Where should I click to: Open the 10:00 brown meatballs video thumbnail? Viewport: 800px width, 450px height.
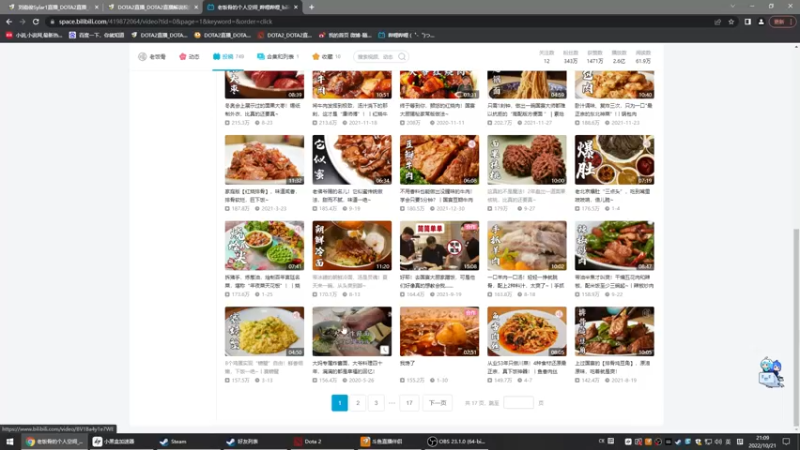pyautogui.click(x=527, y=160)
